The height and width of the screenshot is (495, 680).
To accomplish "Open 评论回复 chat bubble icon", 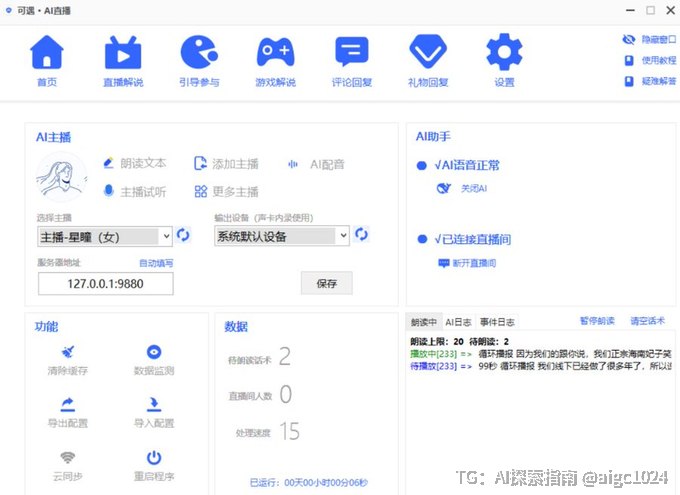I will point(352,52).
